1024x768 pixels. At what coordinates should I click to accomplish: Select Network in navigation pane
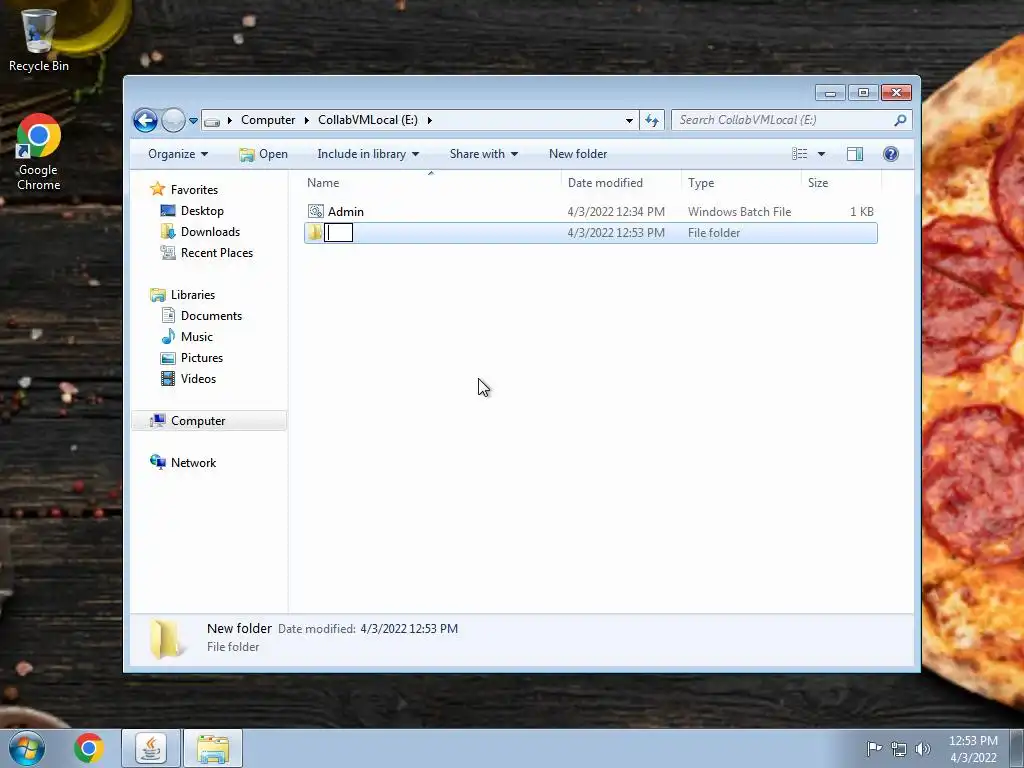click(x=193, y=462)
